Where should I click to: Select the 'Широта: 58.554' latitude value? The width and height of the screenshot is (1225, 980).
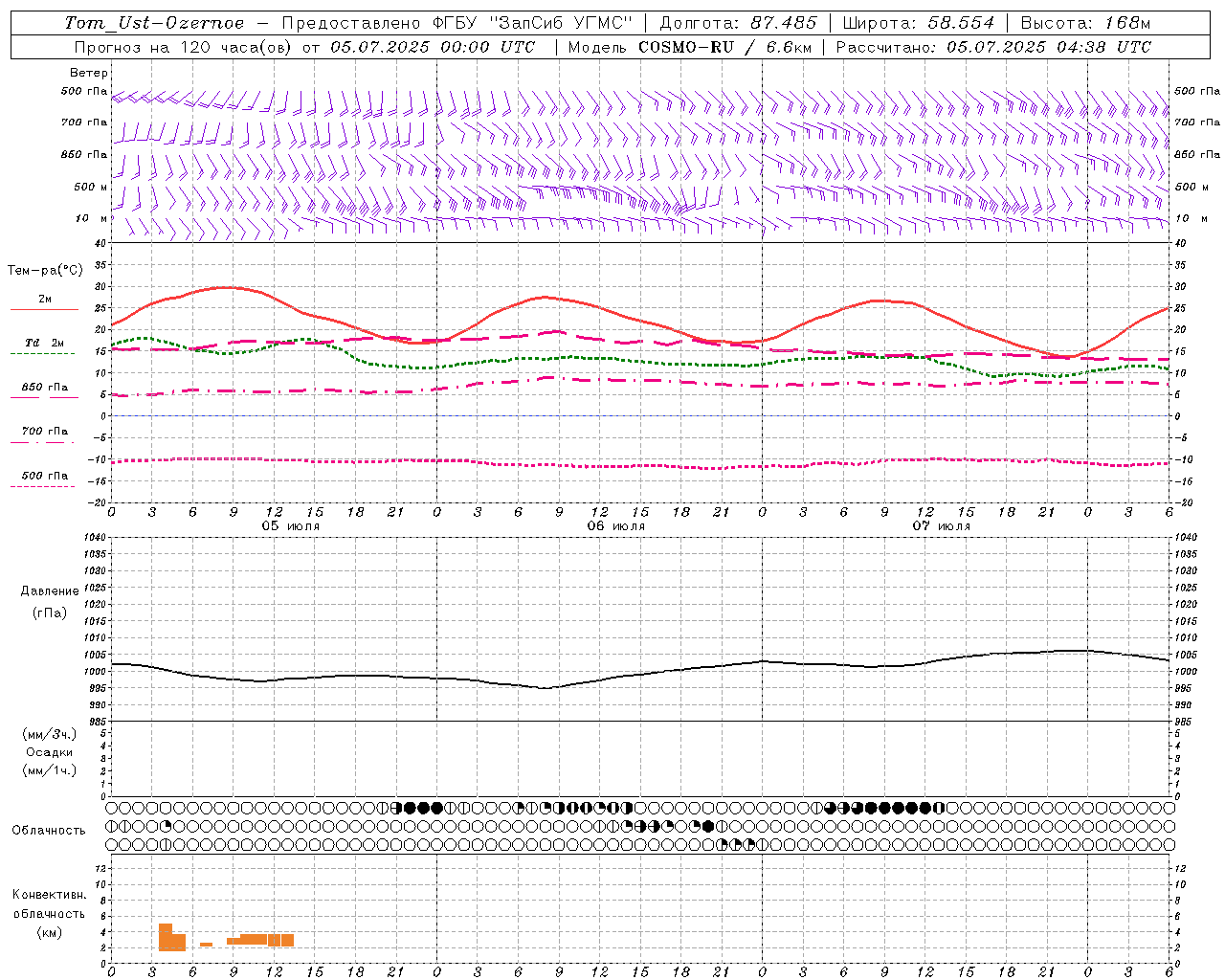click(x=918, y=23)
